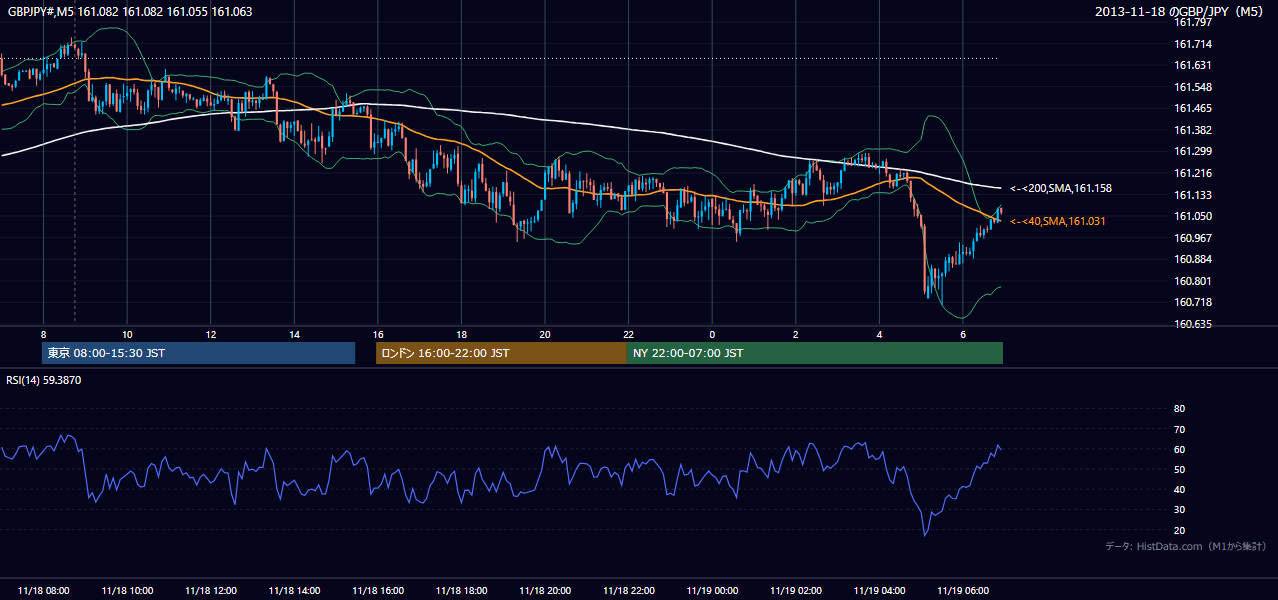The height and width of the screenshot is (600, 1278).
Task: Click RSI scale value 30
Action: pos(1179,510)
